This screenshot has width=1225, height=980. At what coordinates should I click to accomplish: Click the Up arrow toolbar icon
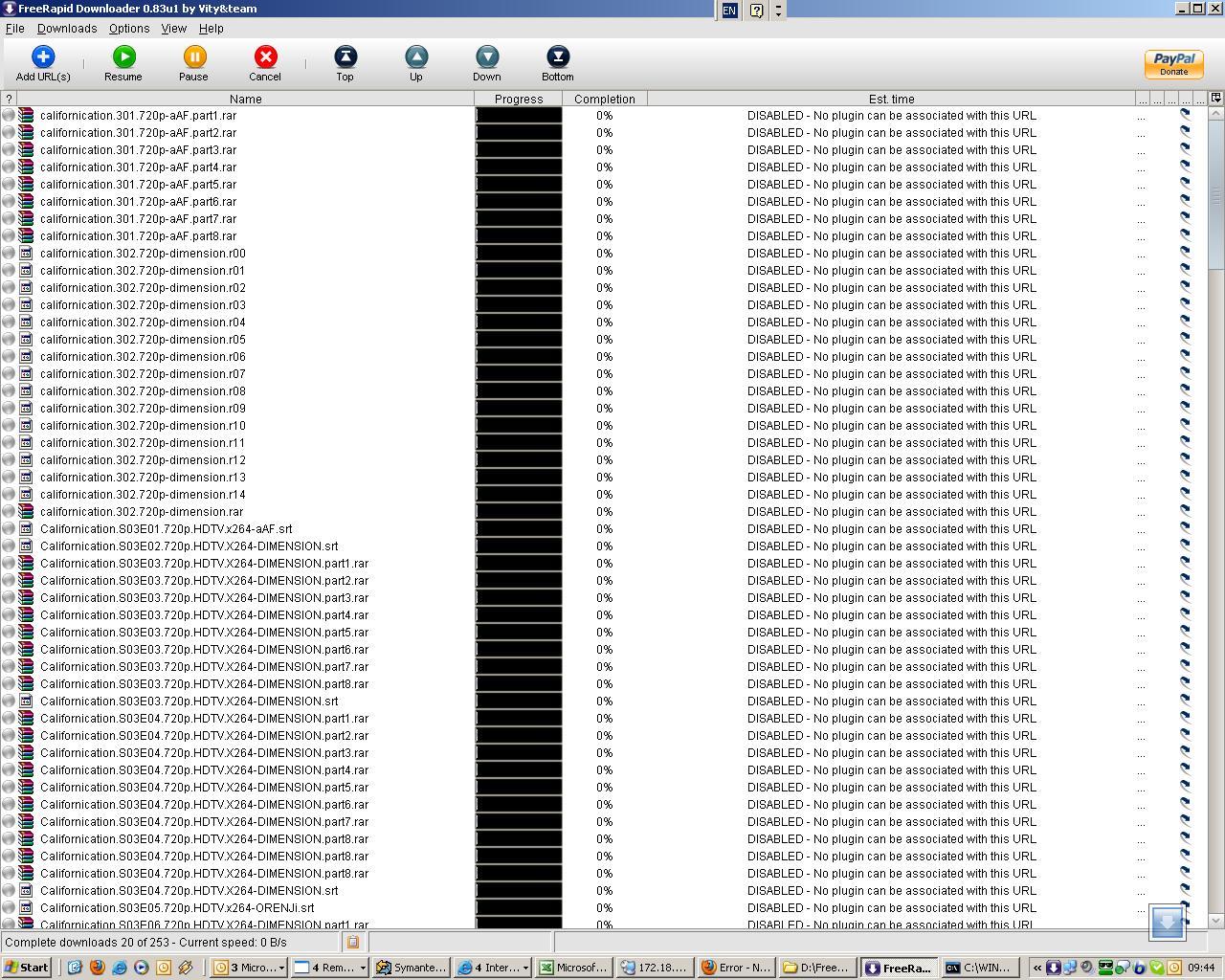coord(415,57)
